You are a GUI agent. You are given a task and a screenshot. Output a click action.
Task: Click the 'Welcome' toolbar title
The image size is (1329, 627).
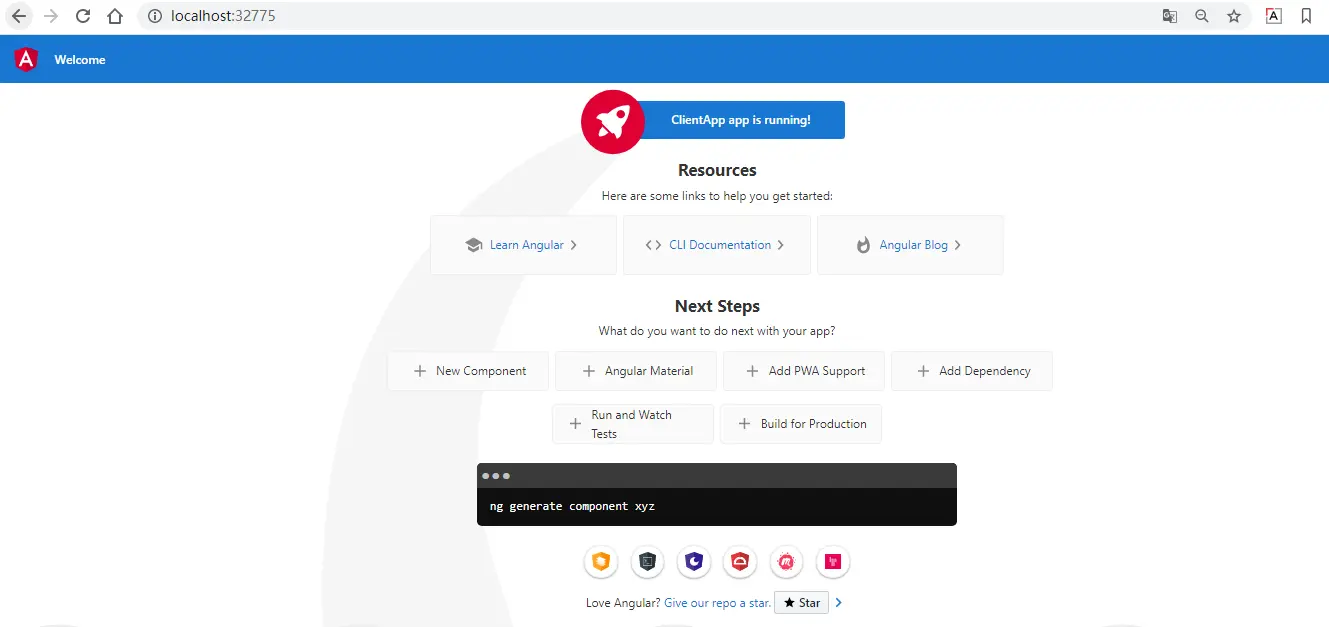[x=80, y=60]
